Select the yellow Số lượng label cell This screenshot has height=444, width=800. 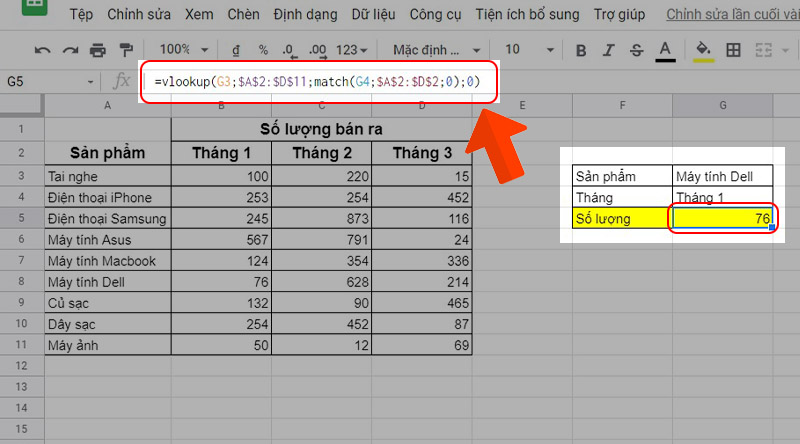point(622,218)
